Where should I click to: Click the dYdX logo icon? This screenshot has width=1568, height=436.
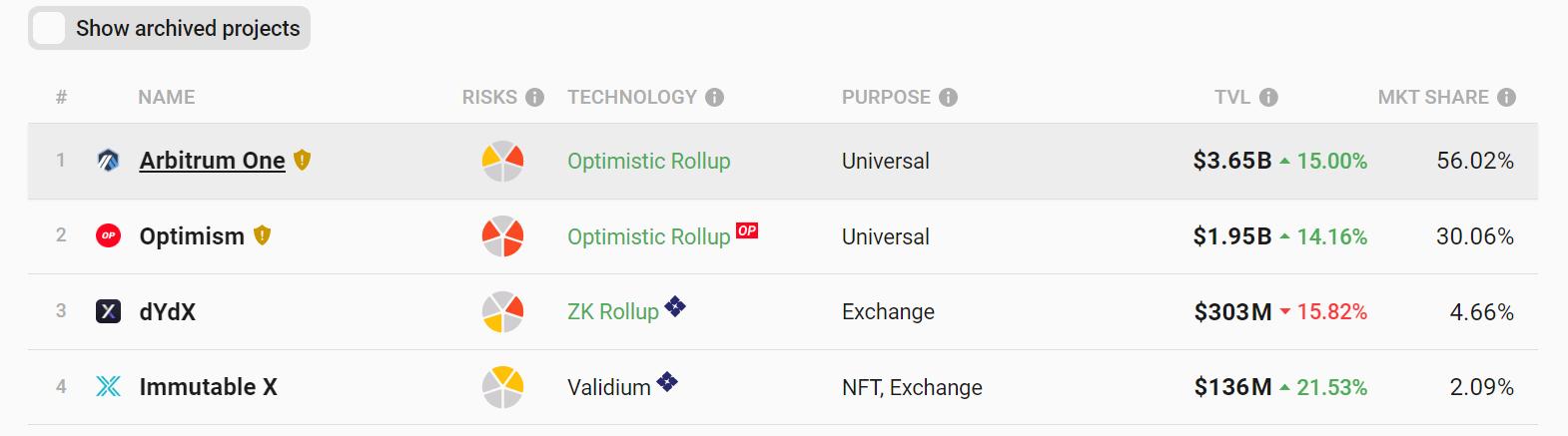pos(108,311)
